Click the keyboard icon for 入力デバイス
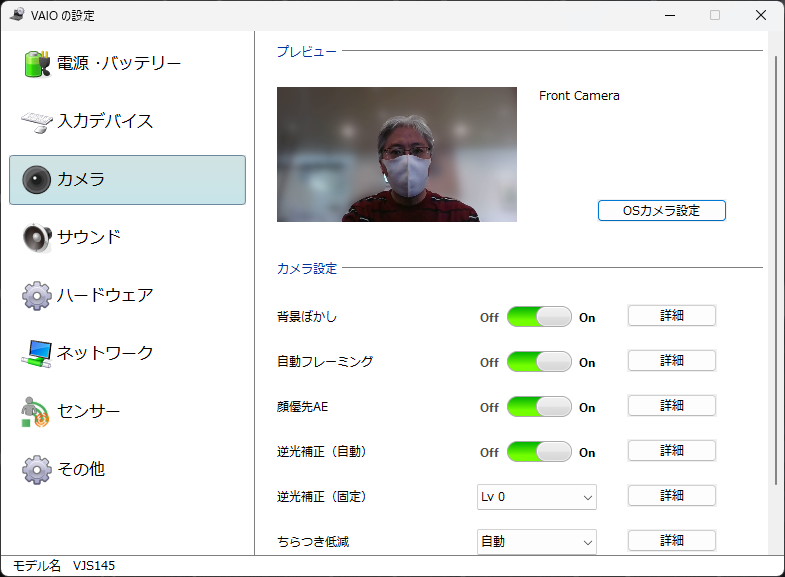Viewport: 785px width, 577px height. click(x=37, y=122)
